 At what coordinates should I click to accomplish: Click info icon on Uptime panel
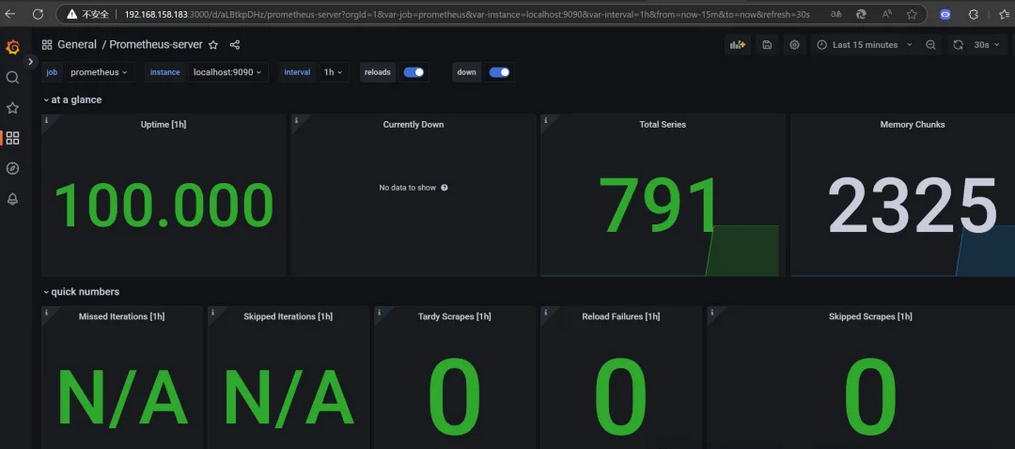click(x=46, y=120)
